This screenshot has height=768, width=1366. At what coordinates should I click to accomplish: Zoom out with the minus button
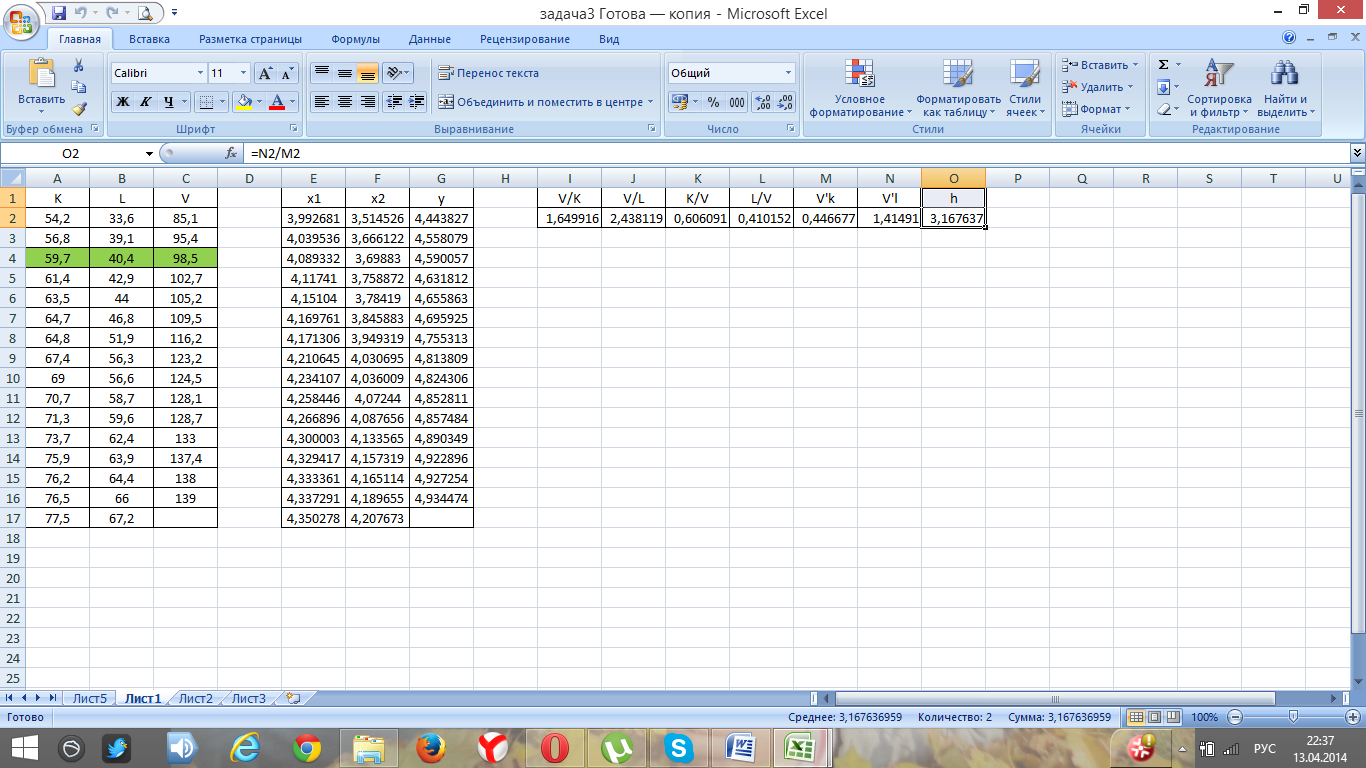(1237, 717)
